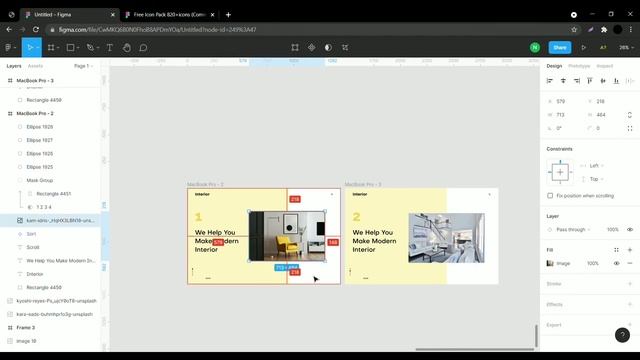640x360 pixels.
Task: Switch to the Prototype tab
Action: [x=579, y=66]
